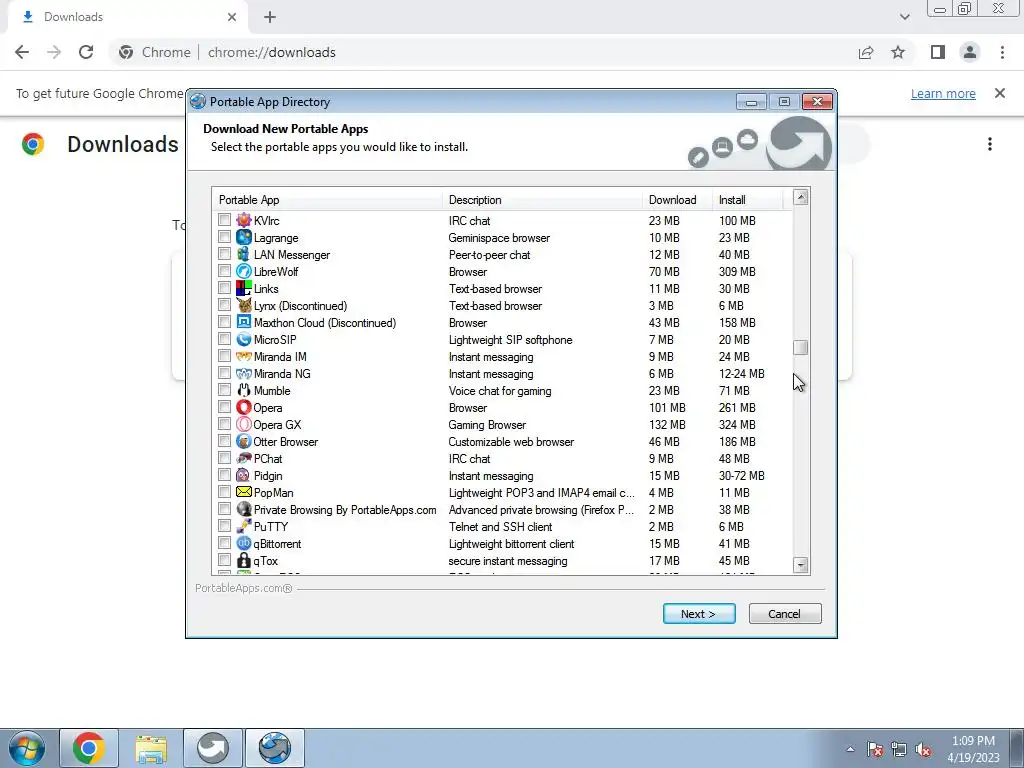
Task: Click the Miranda IM app icon
Action: [244, 356]
